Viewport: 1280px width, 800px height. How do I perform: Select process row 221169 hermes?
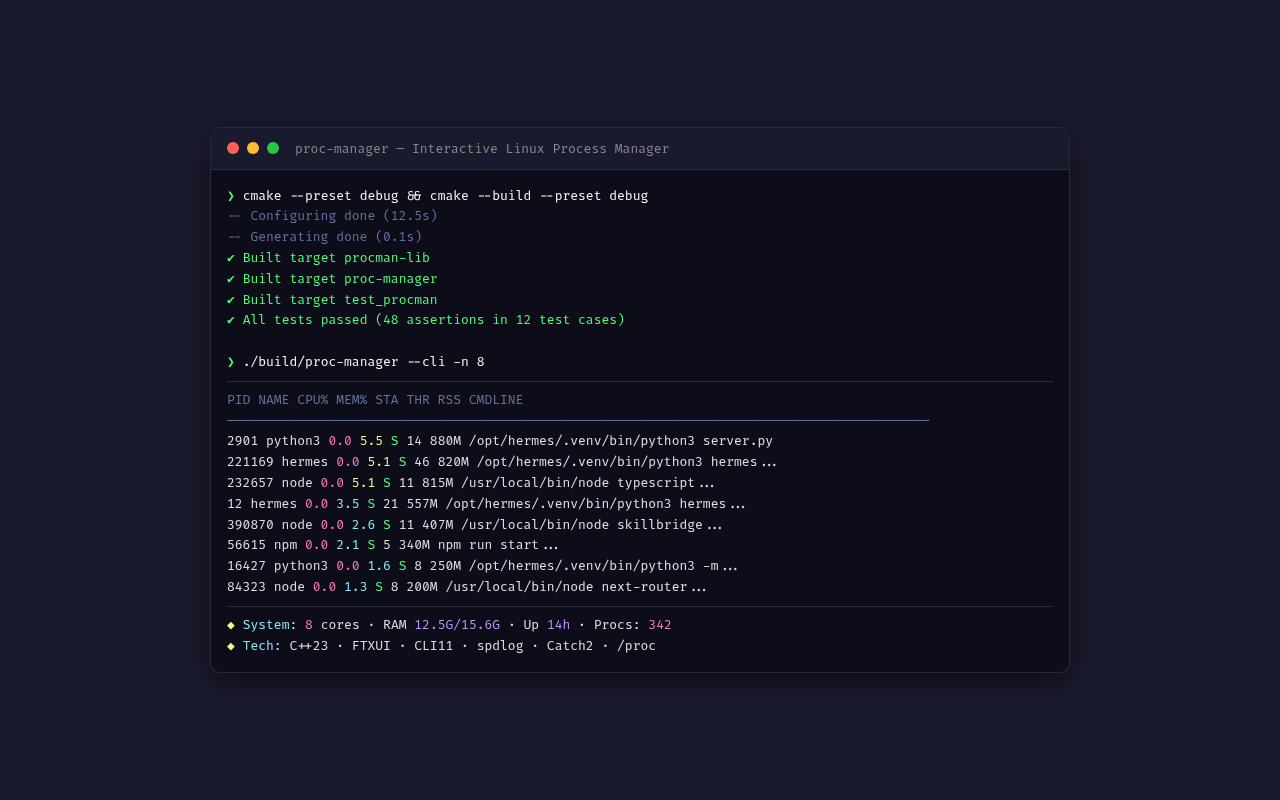pyautogui.click(x=502, y=462)
